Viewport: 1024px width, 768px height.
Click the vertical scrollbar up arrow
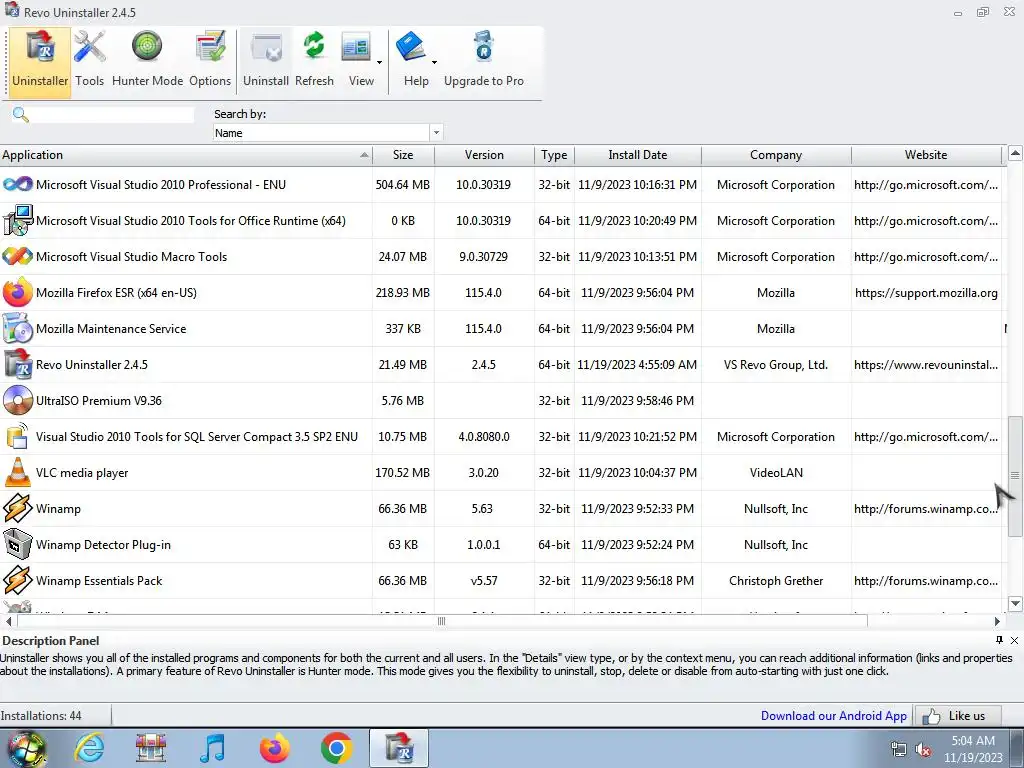point(1015,154)
